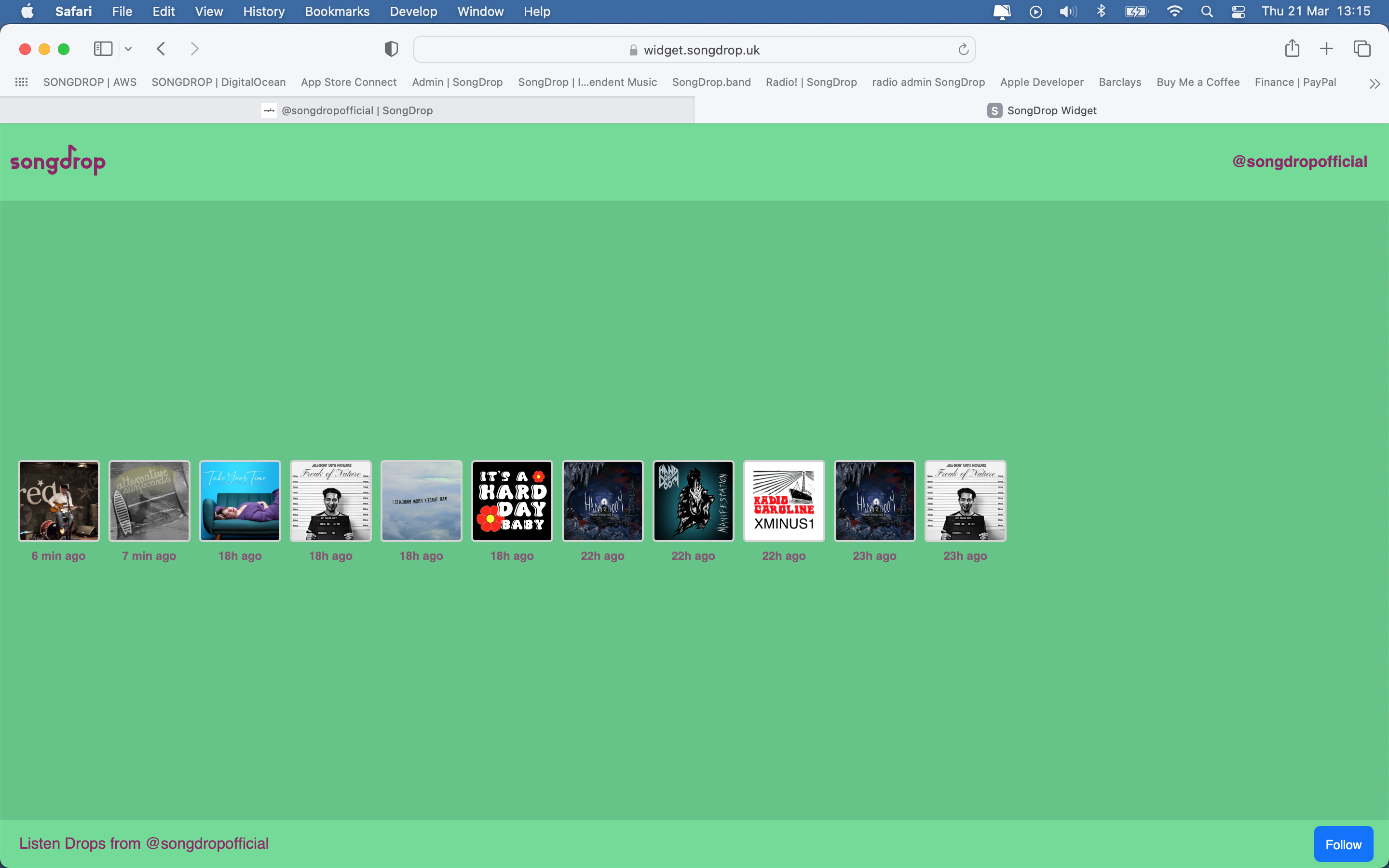Open the SongDrop.band bookmark

coord(711,82)
